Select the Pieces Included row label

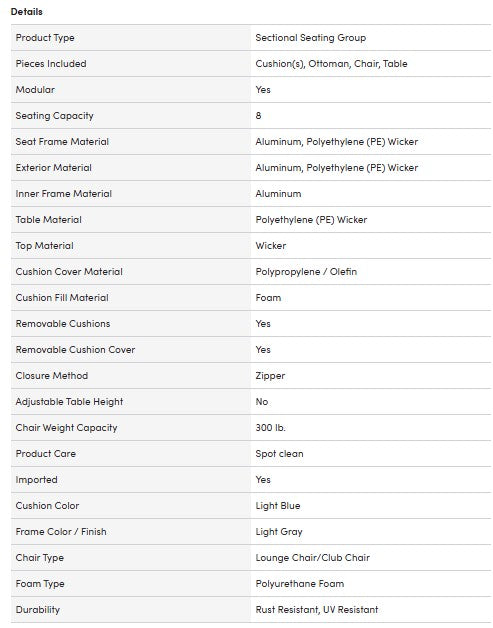[x=51, y=64]
